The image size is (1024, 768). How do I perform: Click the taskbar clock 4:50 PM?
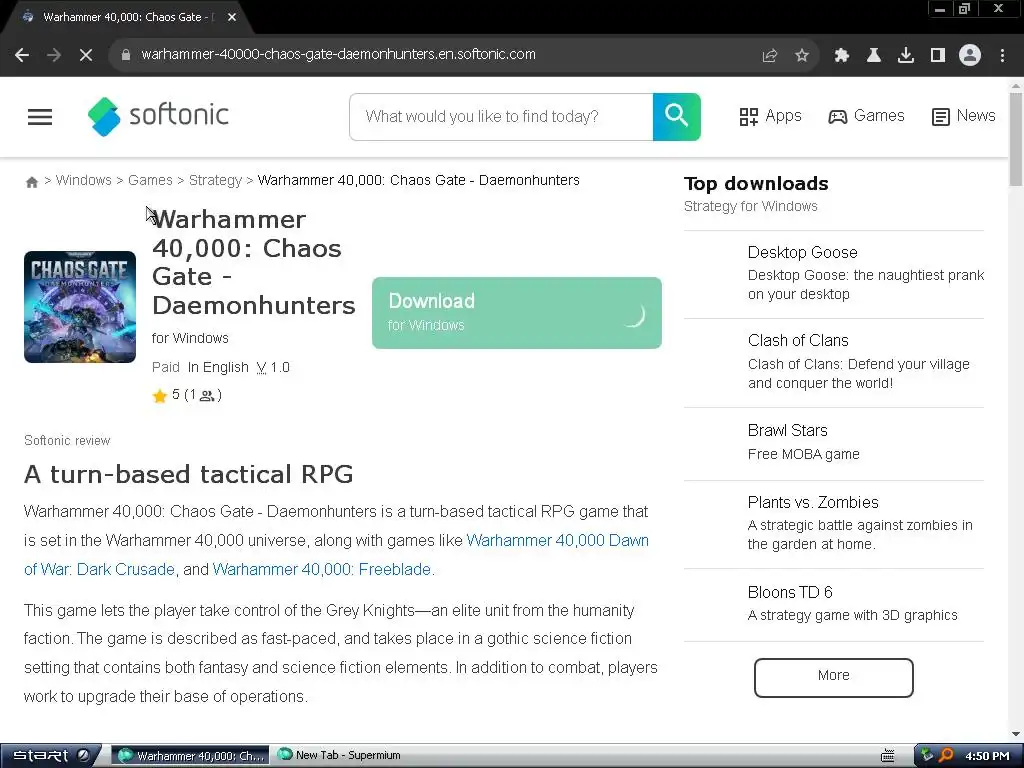987,756
